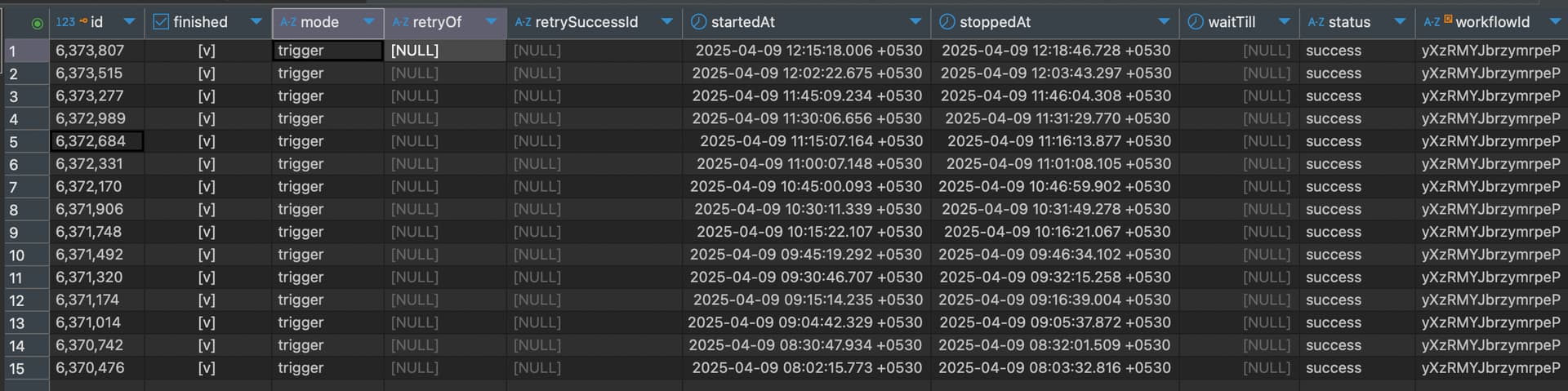Select the retryOf column header
Image resolution: width=1568 pixels, height=391 pixels.
point(445,23)
